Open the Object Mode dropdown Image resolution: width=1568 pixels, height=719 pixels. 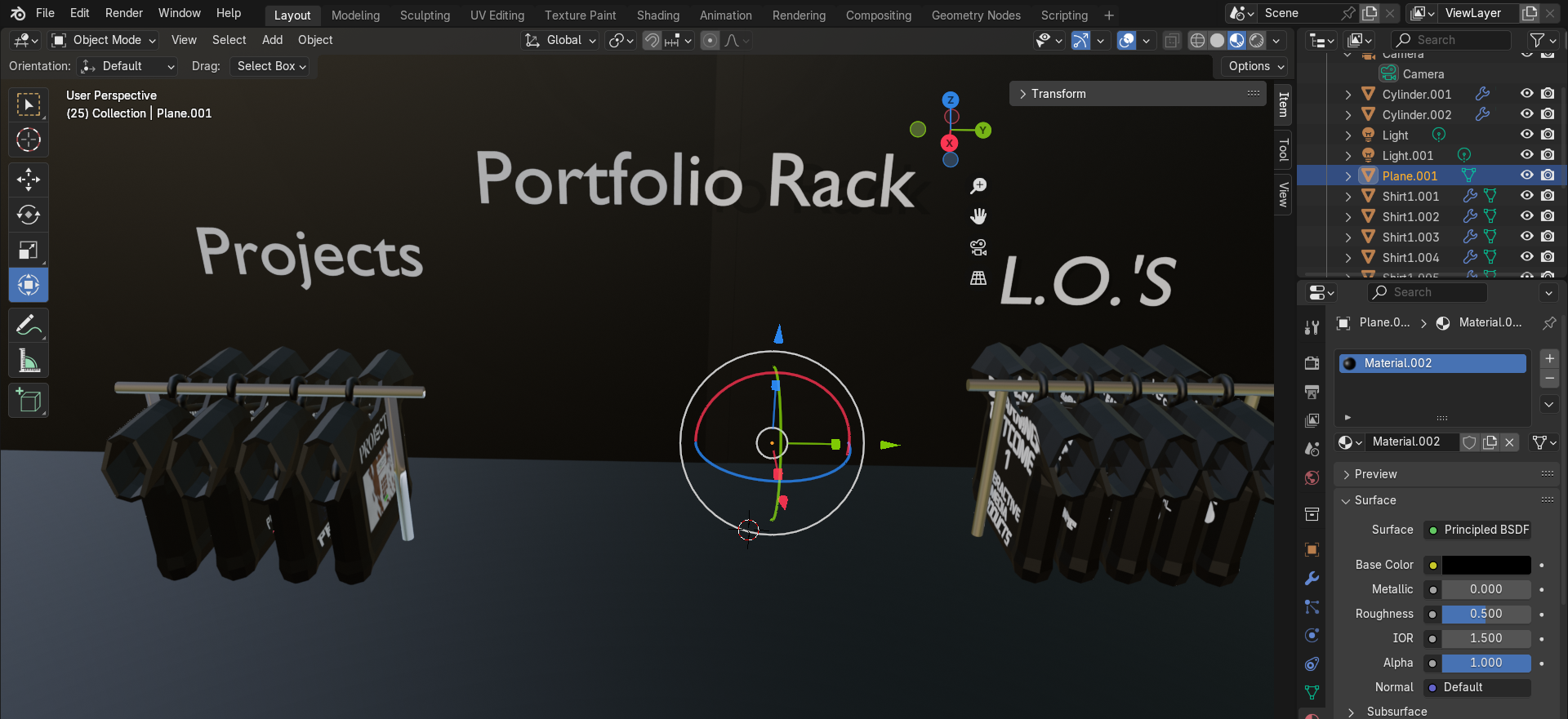[x=105, y=40]
